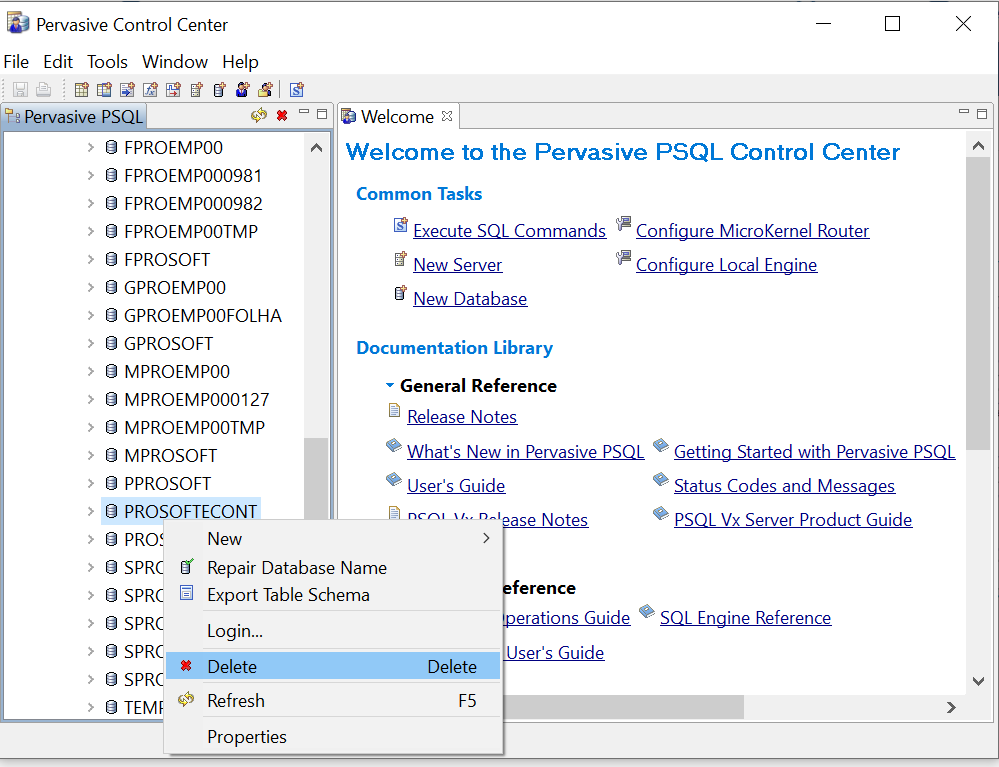The height and width of the screenshot is (767, 999).
Task: Open Getting Started with Pervasive PSQL
Action: [814, 452]
